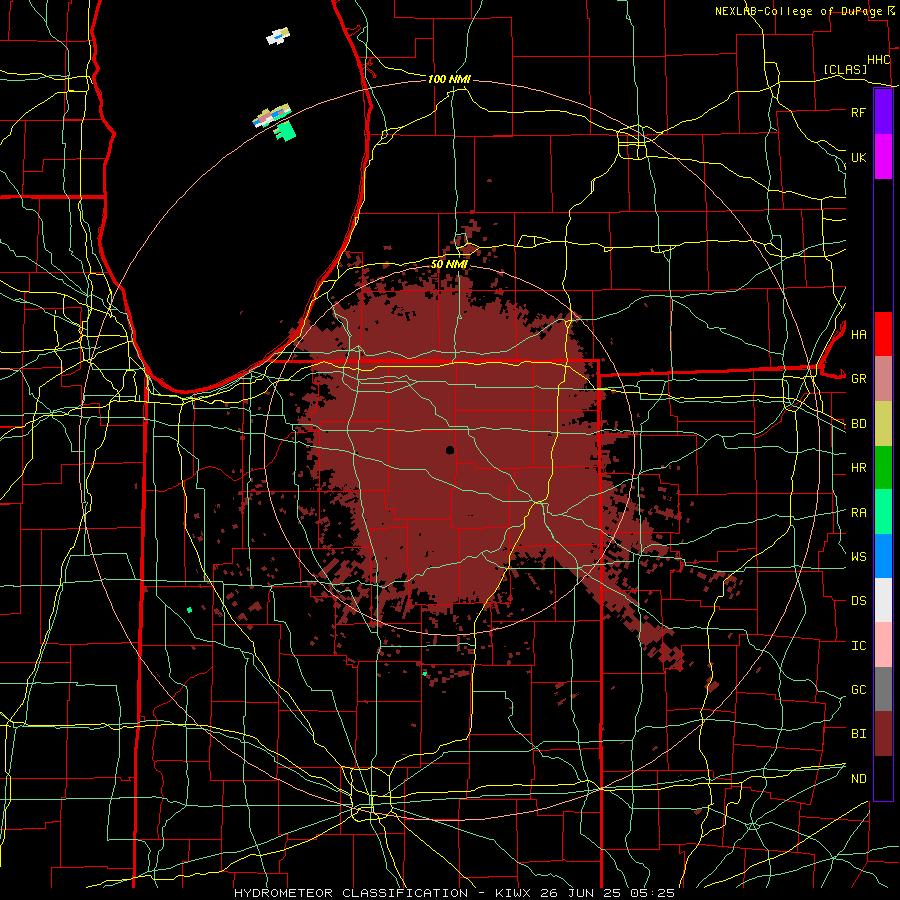Click the ND black legend swatch

(x=883, y=778)
